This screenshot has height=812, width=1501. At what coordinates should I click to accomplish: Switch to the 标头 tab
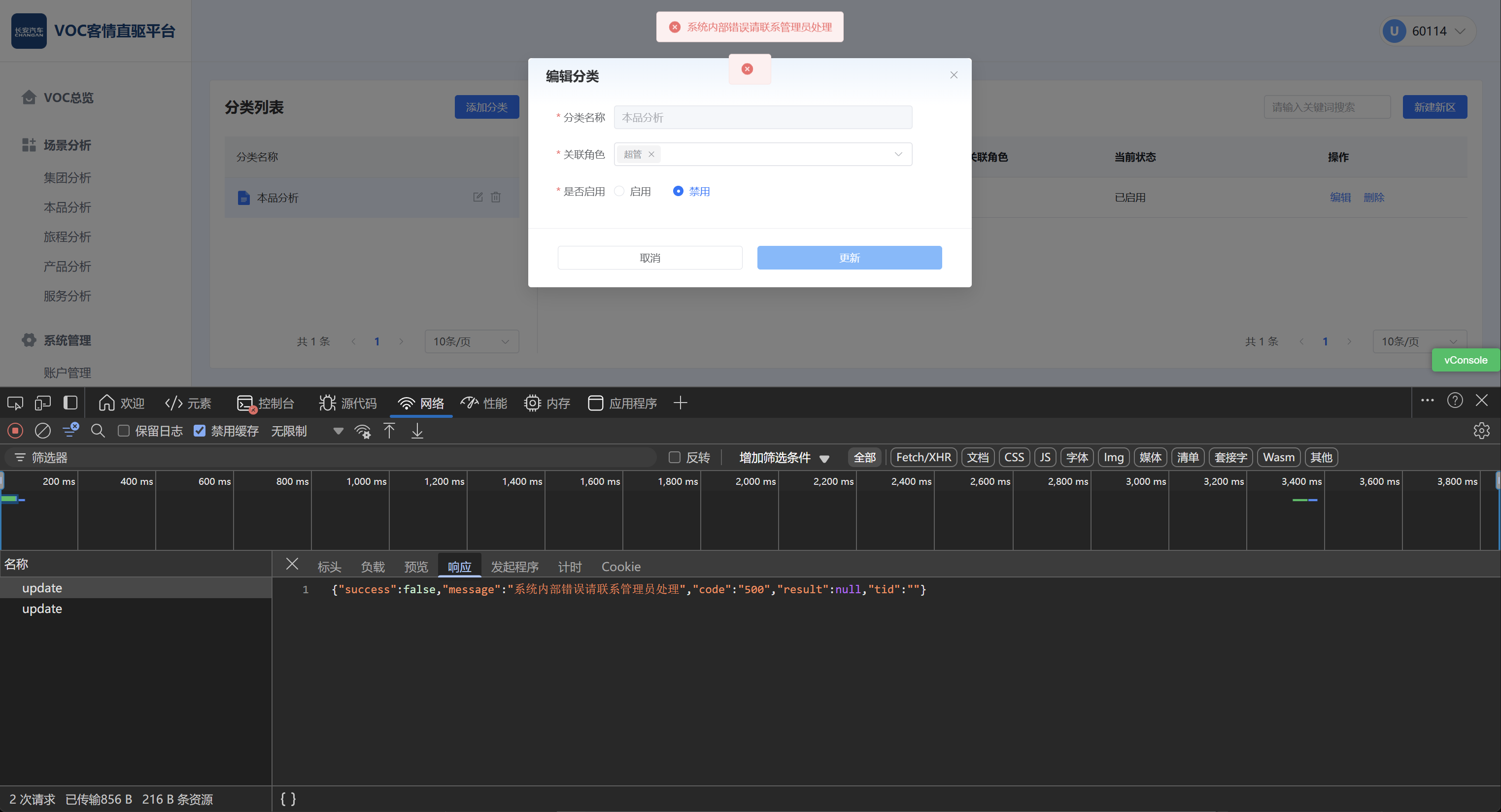[329, 567]
